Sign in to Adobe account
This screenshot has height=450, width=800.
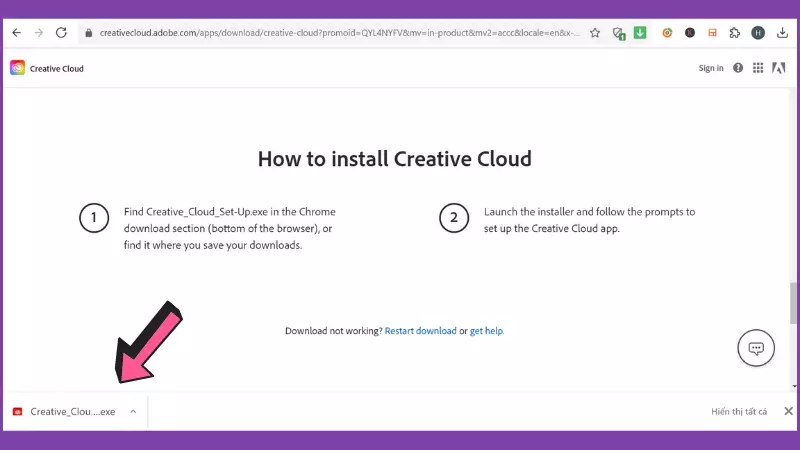pos(711,68)
